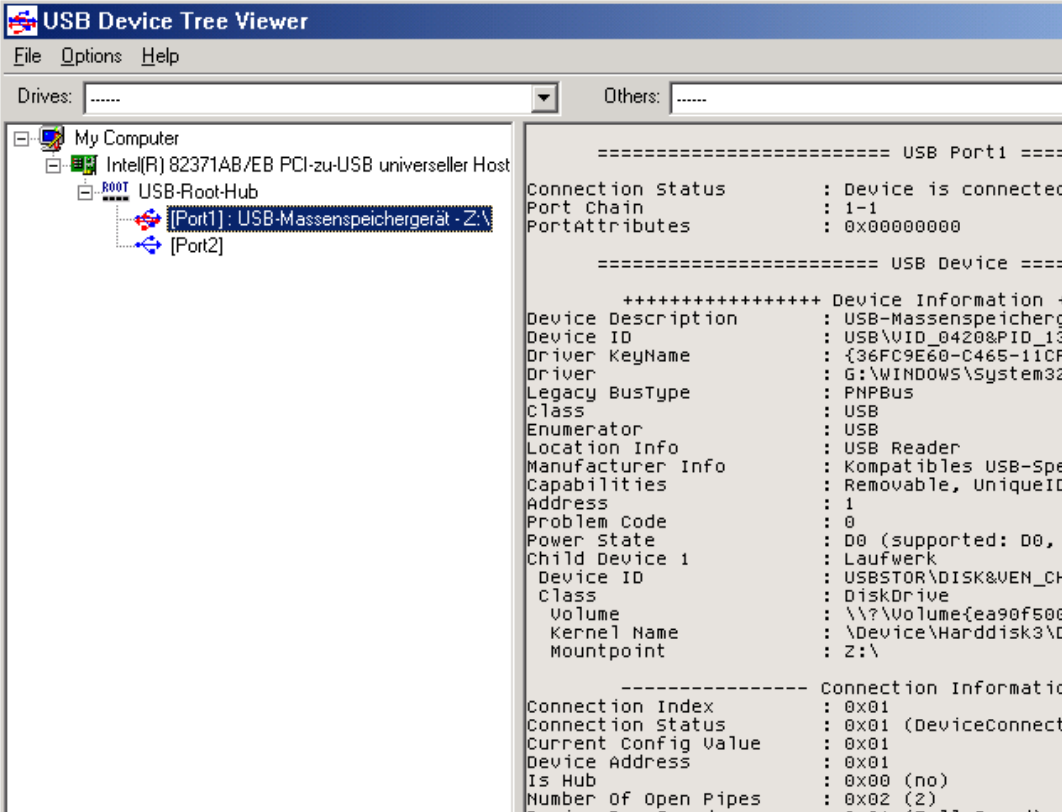Open the File menu
Viewport: 1062px width, 812px height.
(26, 56)
